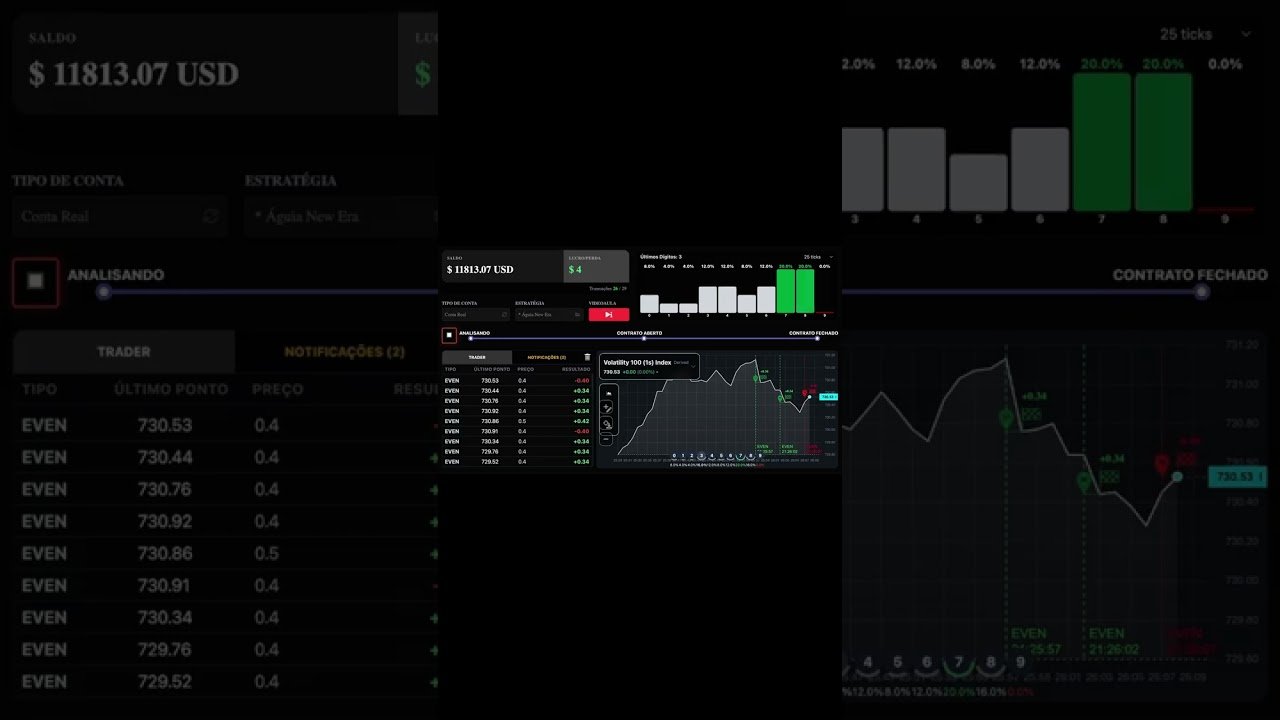Click the digit 5 bar in center histogram
The width and height of the screenshot is (1280, 720).
(747, 304)
